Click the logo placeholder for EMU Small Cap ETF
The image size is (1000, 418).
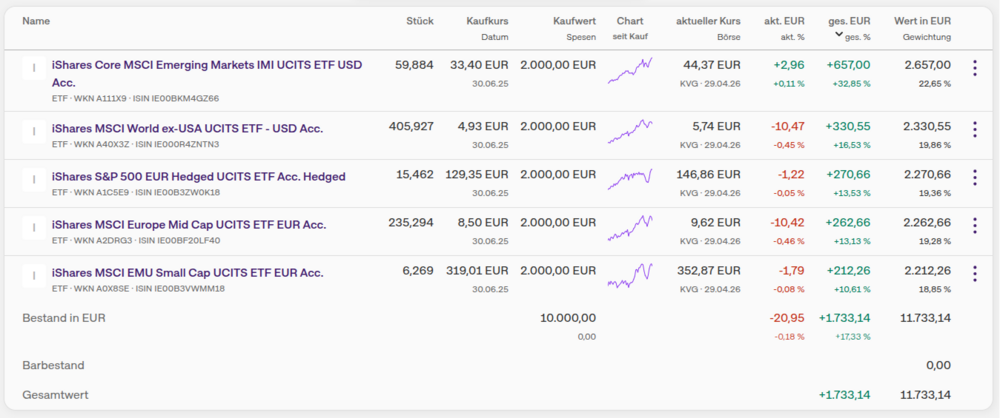coord(34,276)
